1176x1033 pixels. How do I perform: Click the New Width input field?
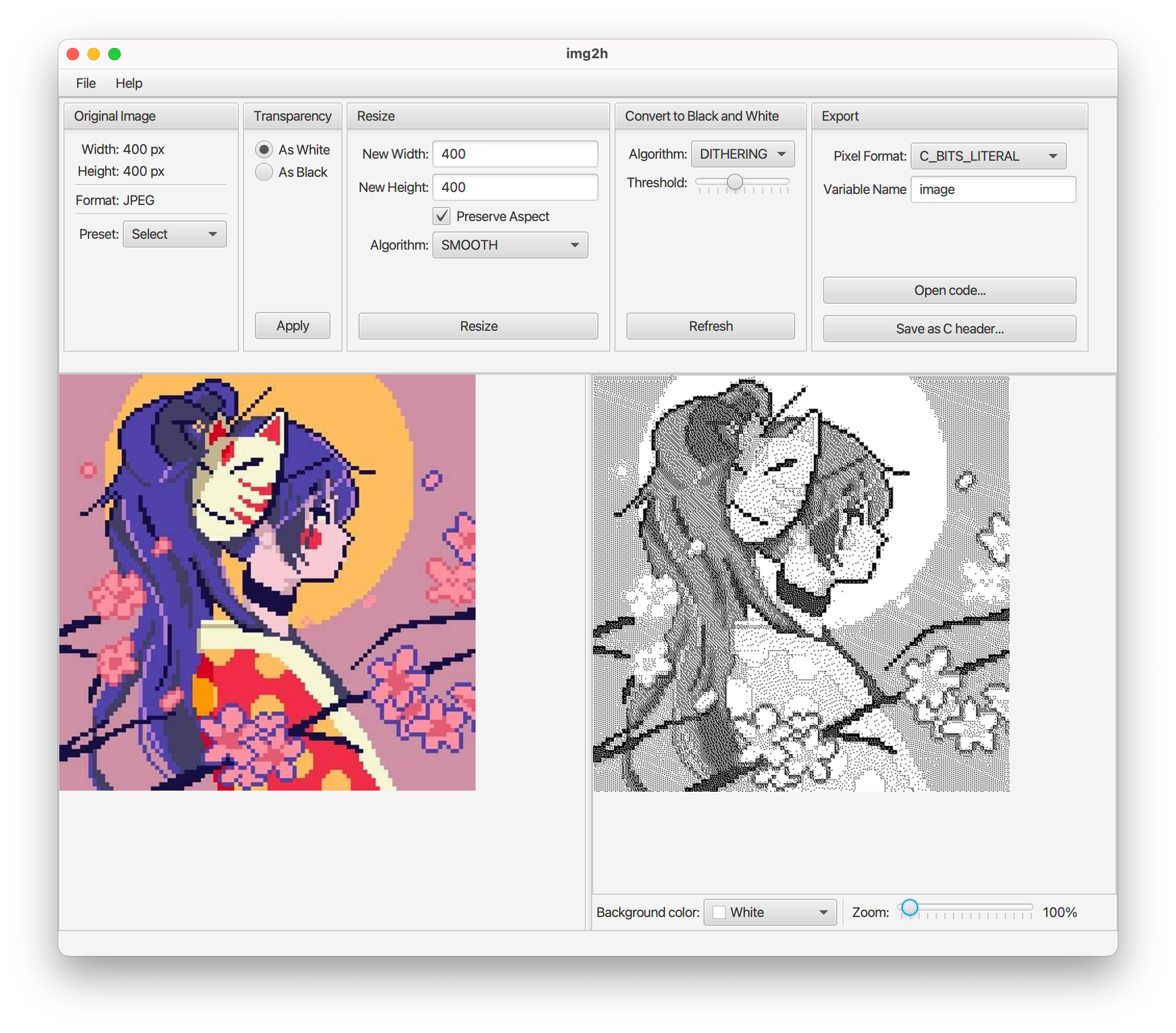tap(515, 154)
